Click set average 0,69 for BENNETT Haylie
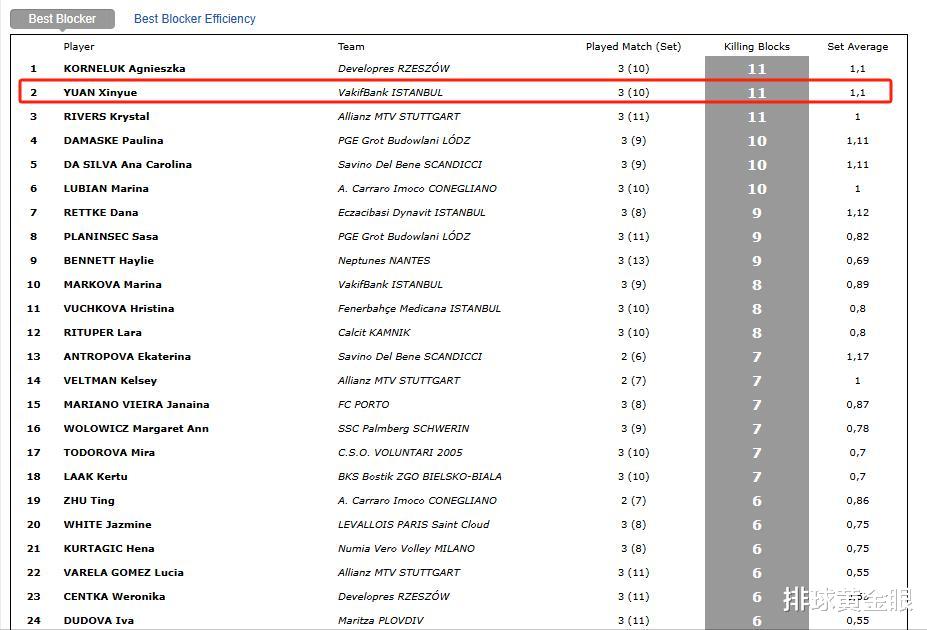 [857, 261]
